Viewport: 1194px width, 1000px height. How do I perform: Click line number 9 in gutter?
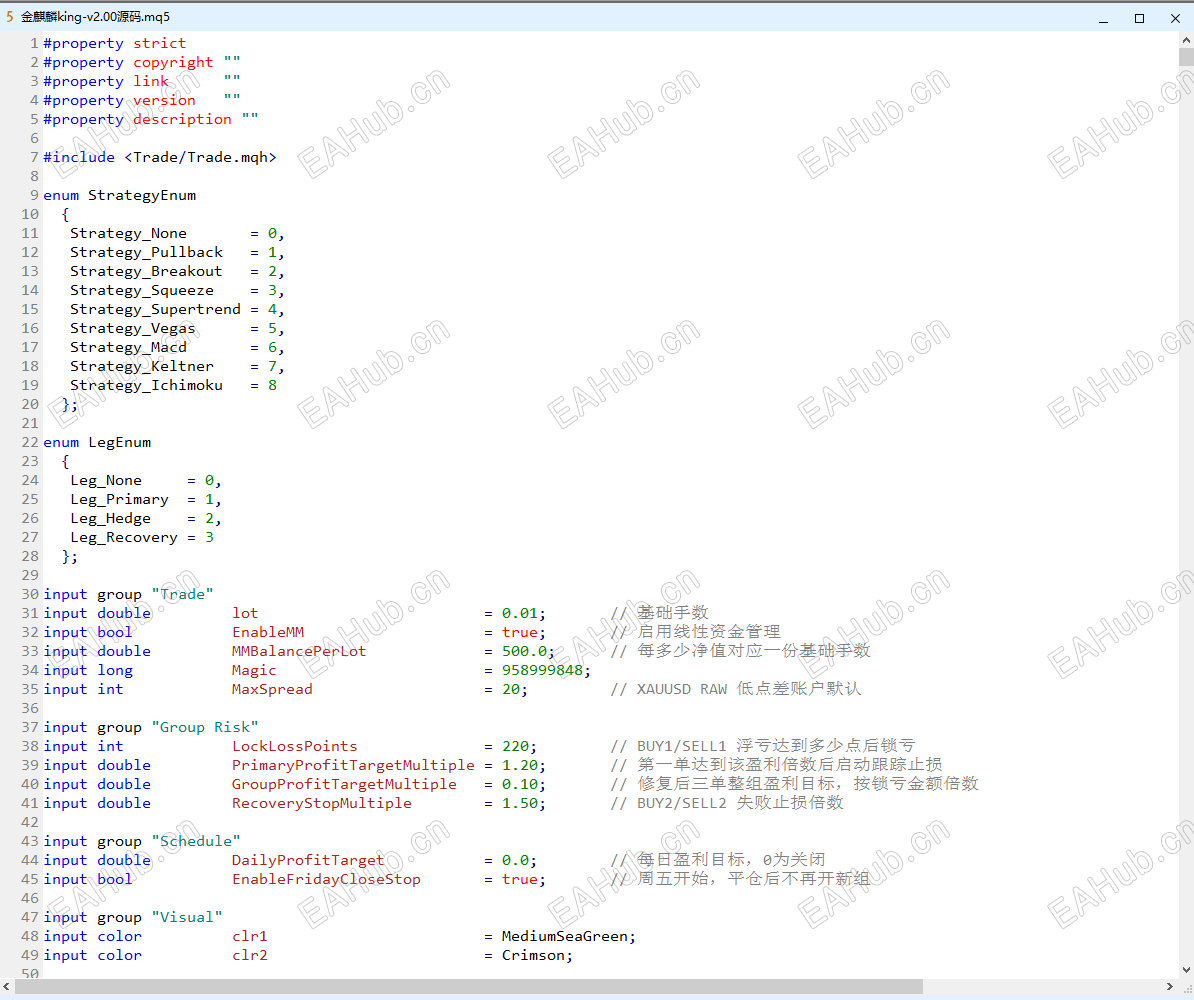click(34, 196)
